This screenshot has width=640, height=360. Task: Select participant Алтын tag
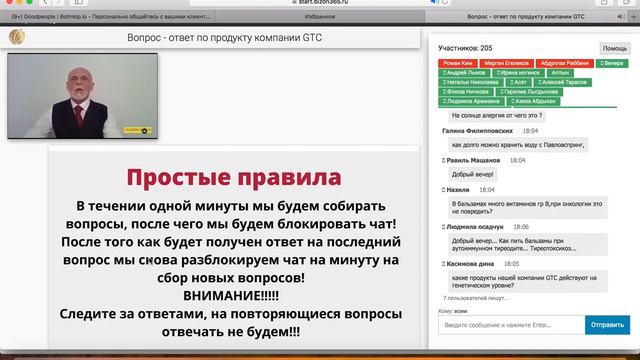560,73
